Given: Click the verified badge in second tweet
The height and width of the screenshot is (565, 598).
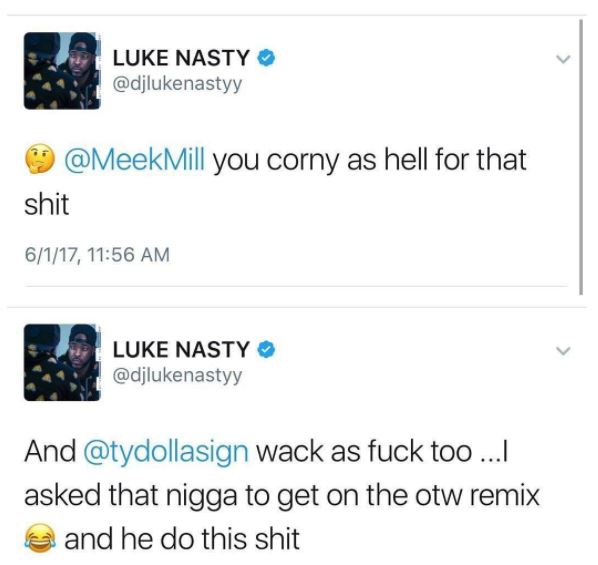Looking at the screenshot, I should pyautogui.click(x=267, y=350).
